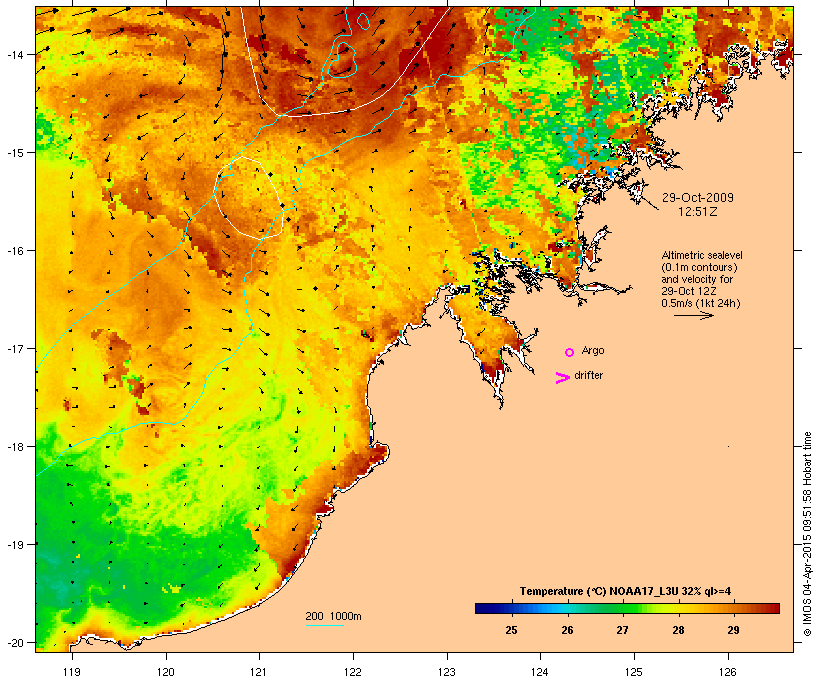Viewport: 820px width, 680px height.
Task: Click the colorbar tick label '28'
Action: tap(678, 630)
